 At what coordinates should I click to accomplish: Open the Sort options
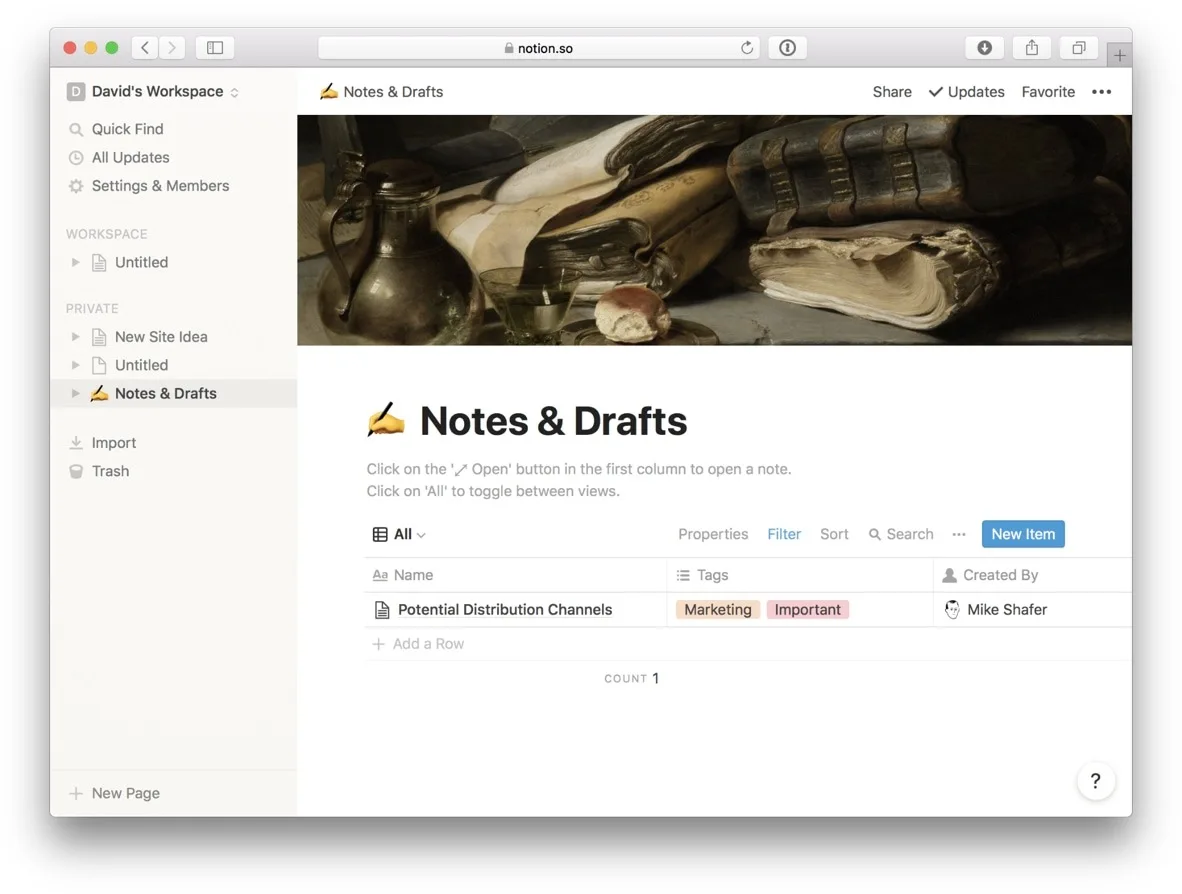point(834,534)
